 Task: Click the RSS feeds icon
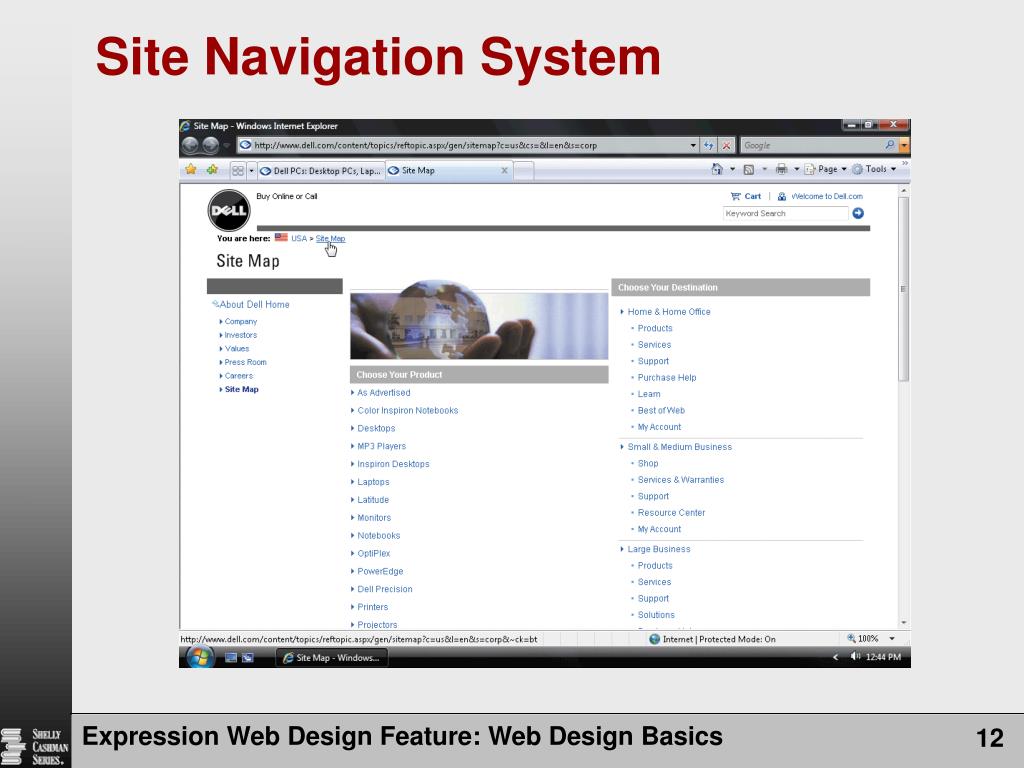coord(749,170)
